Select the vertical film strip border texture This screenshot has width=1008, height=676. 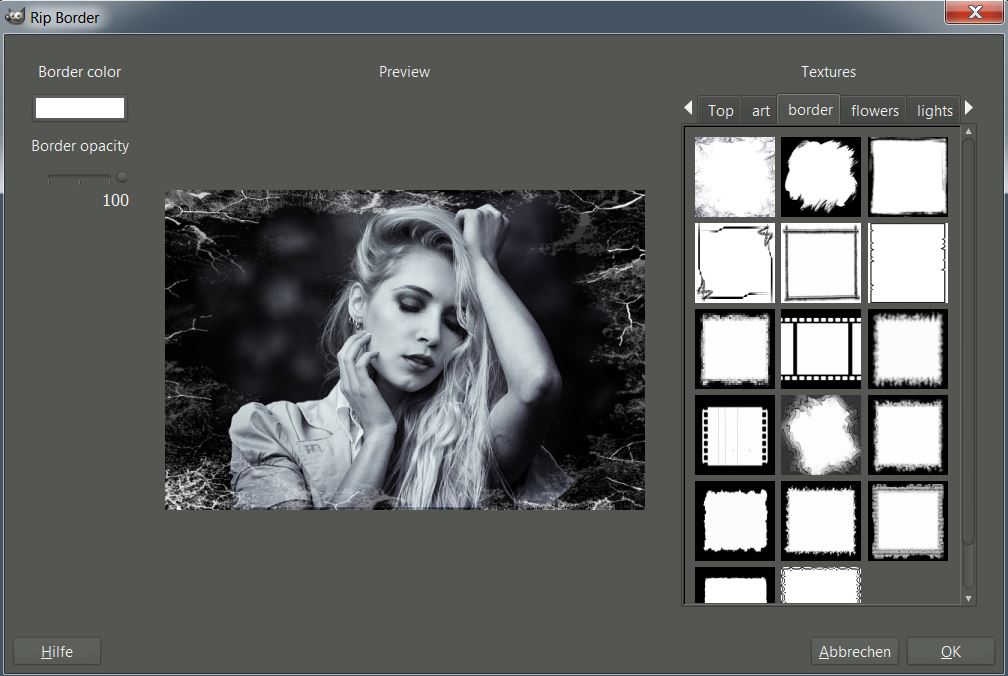click(x=735, y=435)
